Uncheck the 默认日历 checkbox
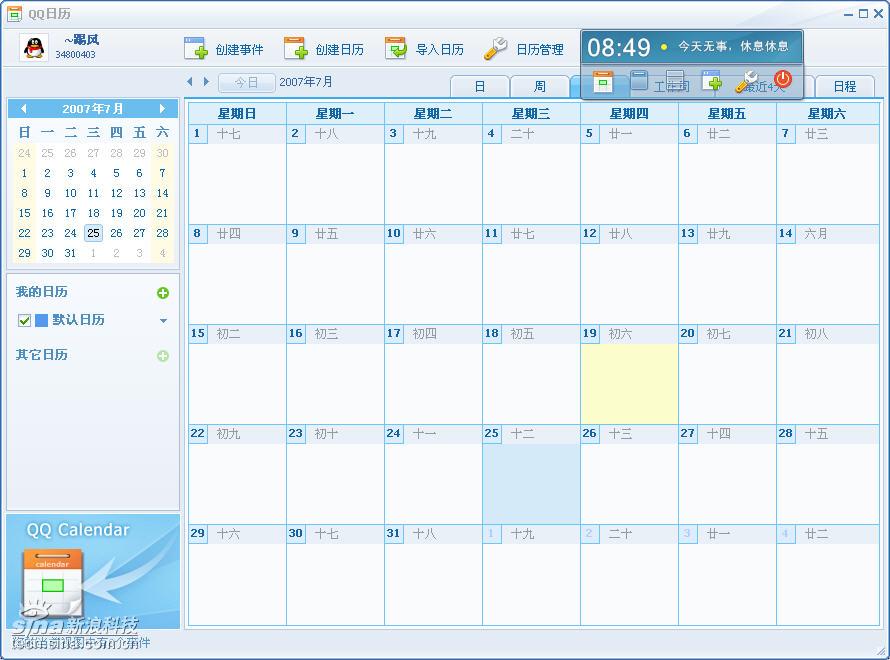This screenshot has width=890, height=660. 25,321
